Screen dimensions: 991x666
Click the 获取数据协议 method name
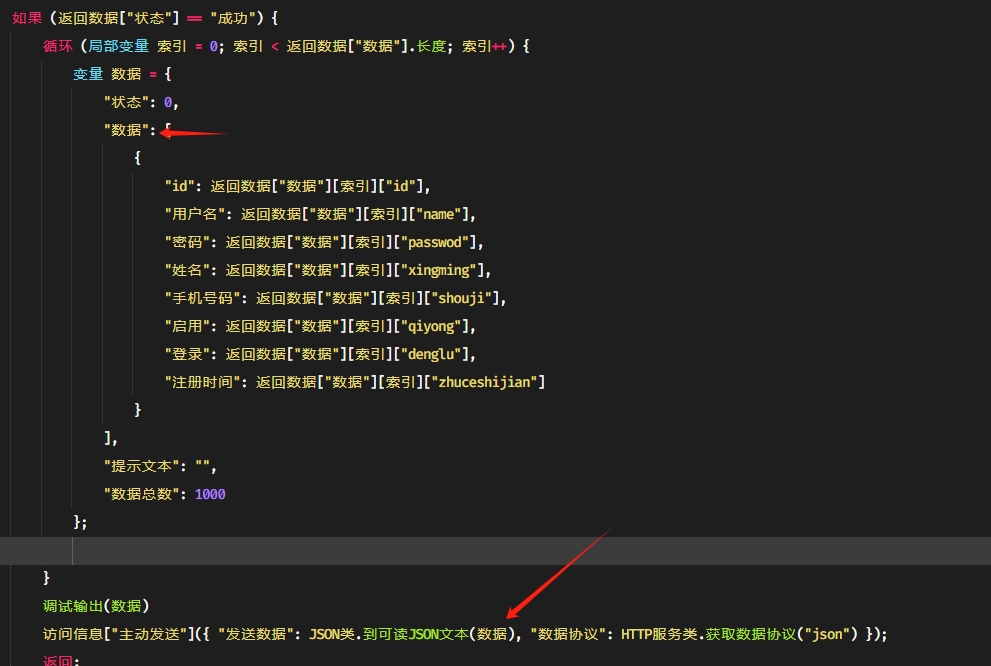[750, 634]
